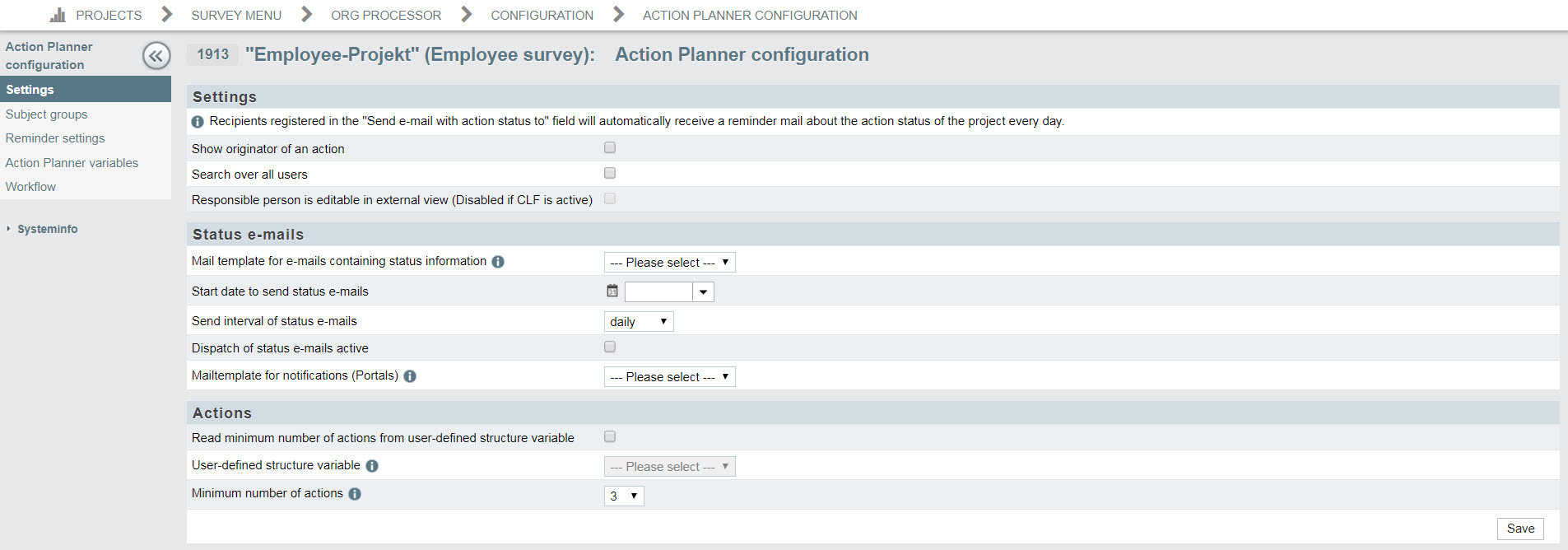Click info icon beside Minimum number of actions

coord(355,494)
